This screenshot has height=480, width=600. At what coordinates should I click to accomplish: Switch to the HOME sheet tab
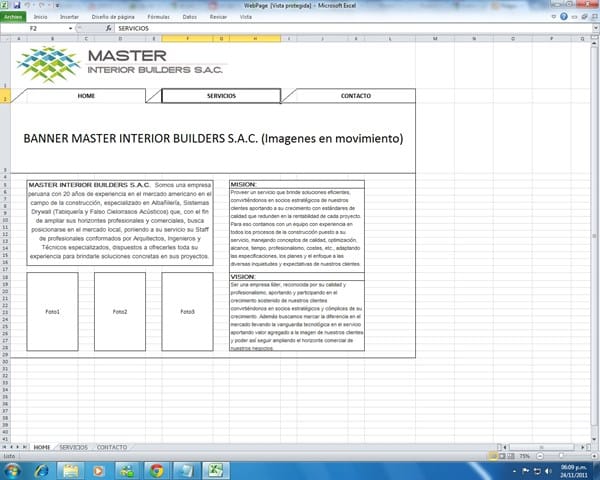click(42, 447)
